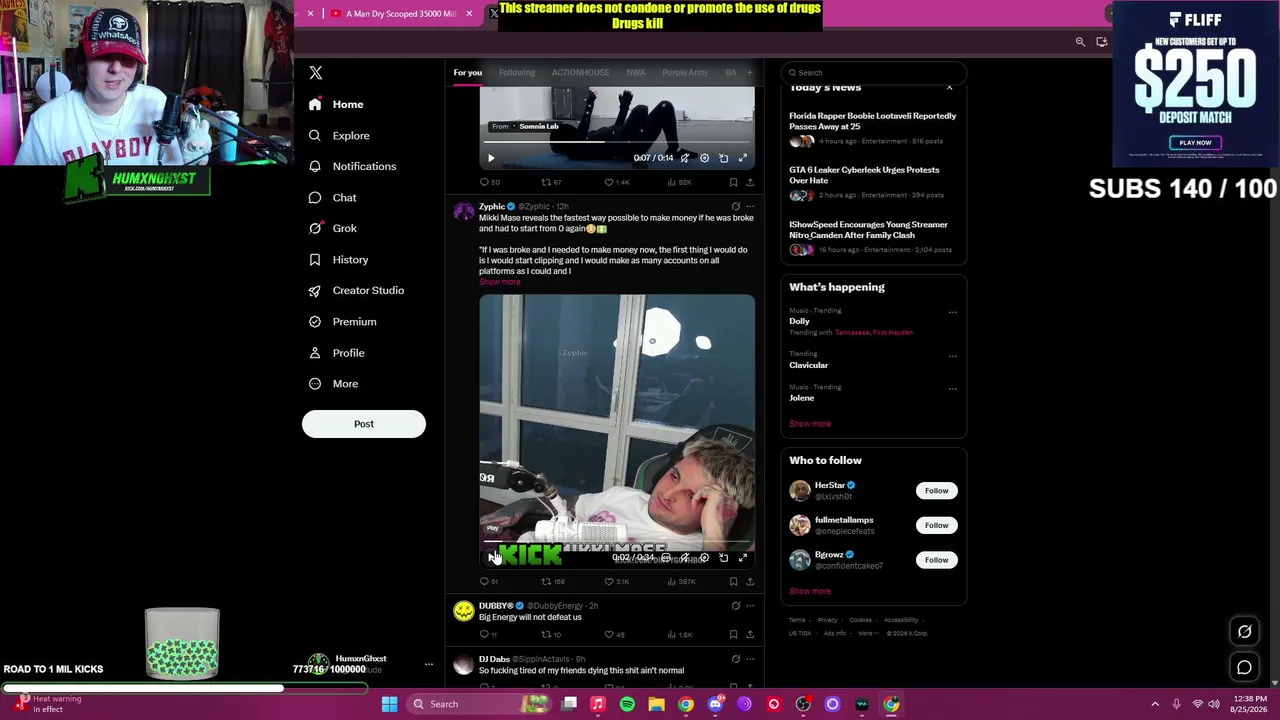The height and width of the screenshot is (720, 1280).
Task: Follow the fullmetallamps account
Action: coord(936,525)
